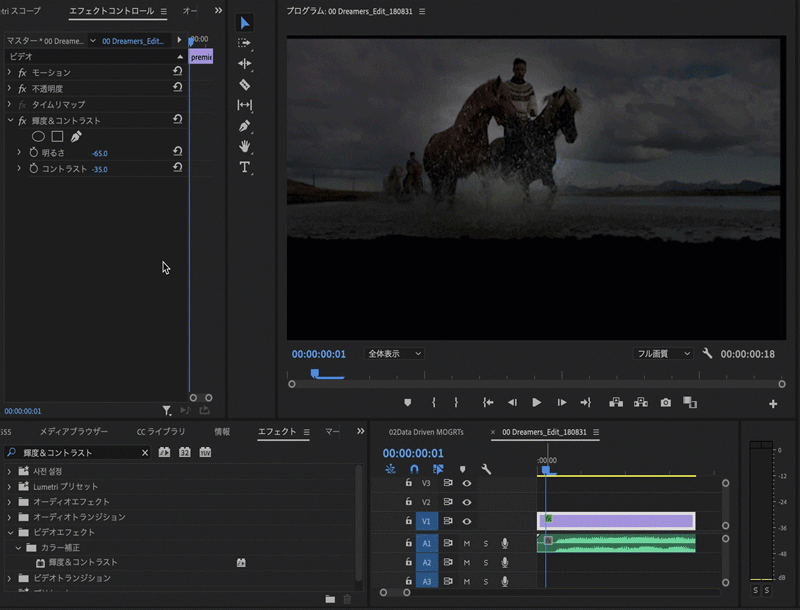Click the purple video clip on V1
The width and height of the screenshot is (800, 610).
(x=620, y=520)
